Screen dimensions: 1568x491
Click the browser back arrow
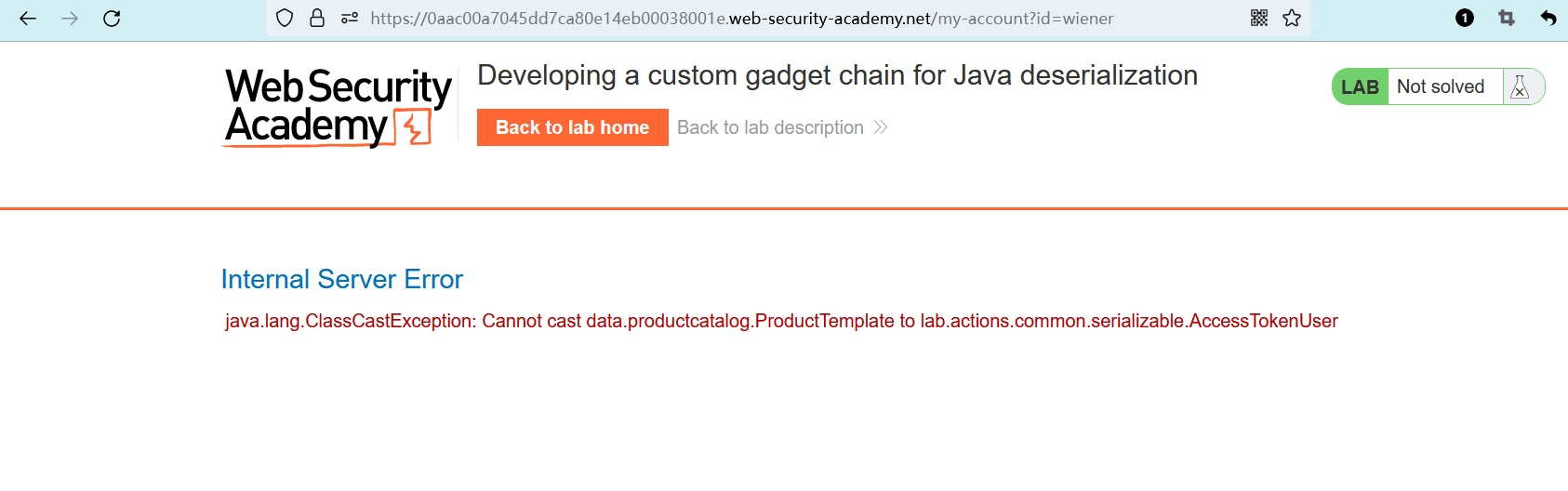pyautogui.click(x=28, y=19)
